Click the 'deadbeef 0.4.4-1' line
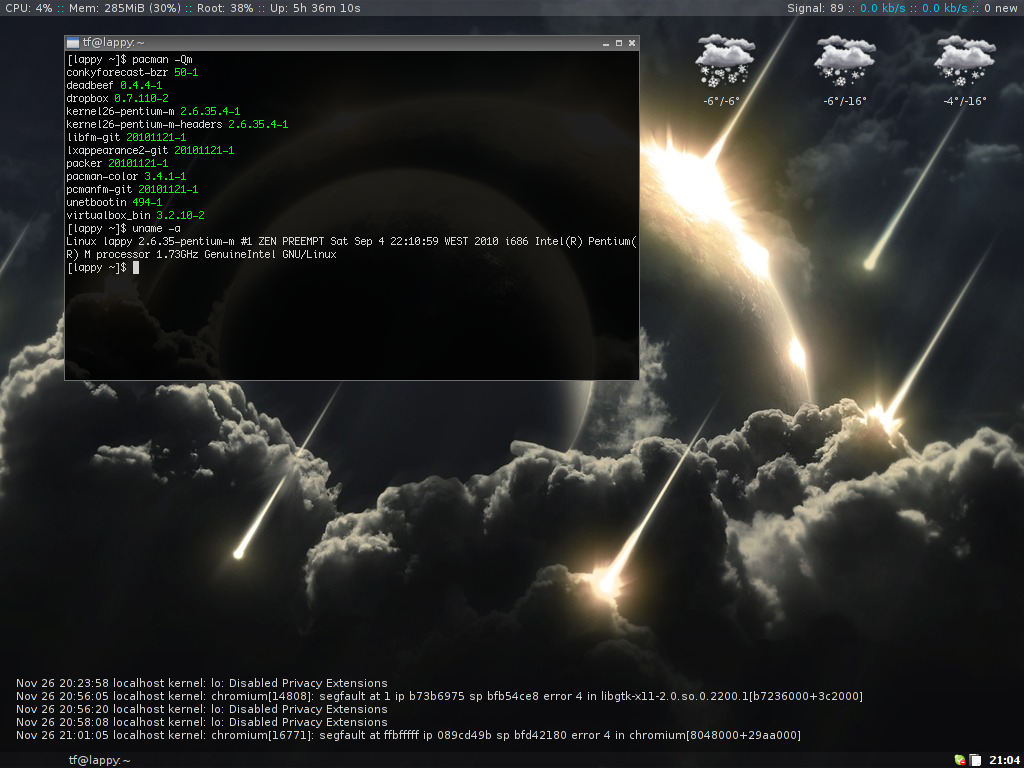 tap(114, 86)
